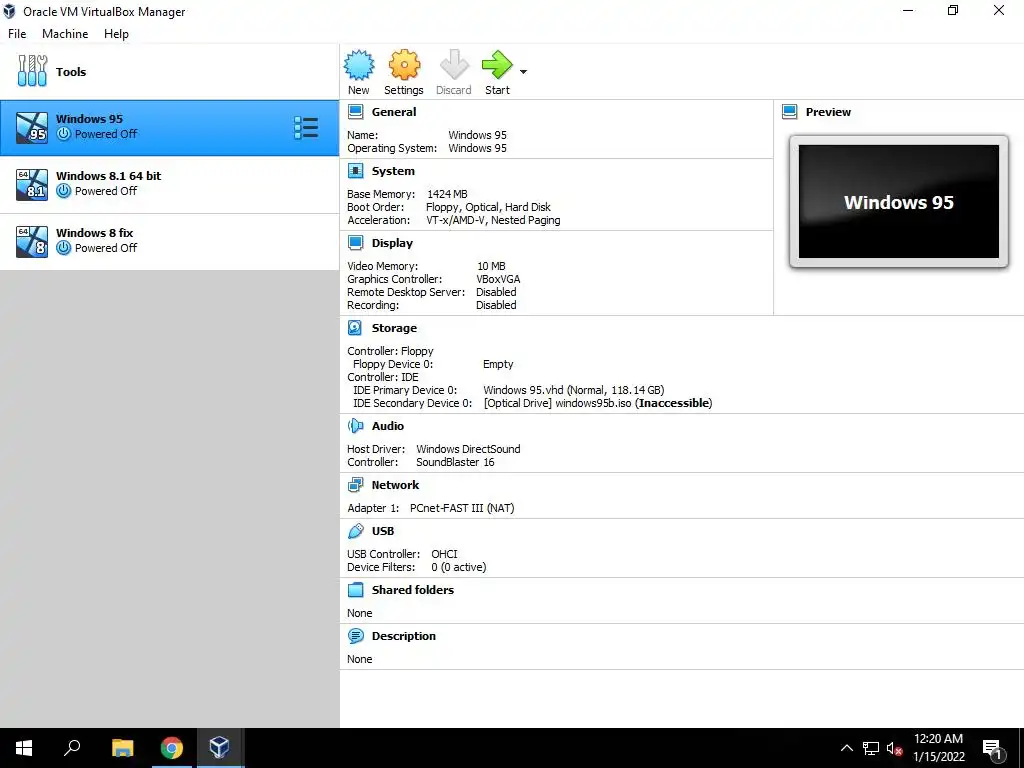
Task: Click the System section chip icon
Action: [356, 171]
